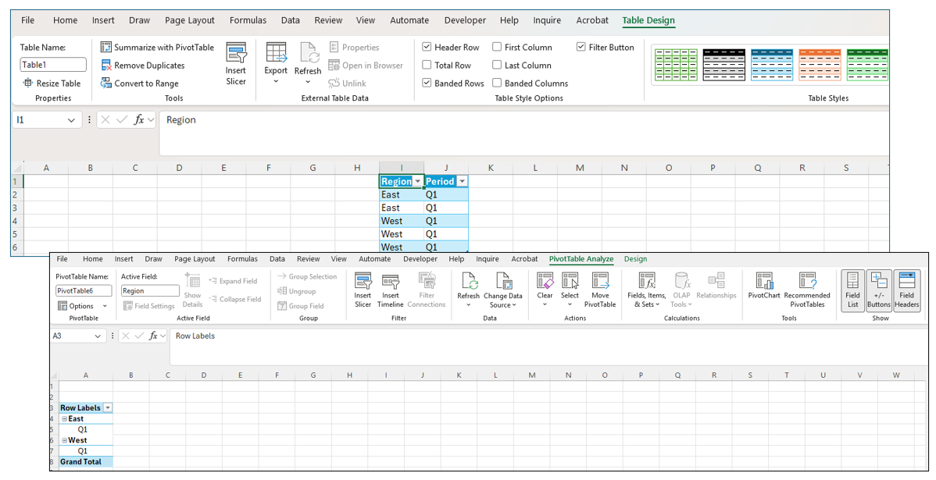The image size is (936, 480).
Task: Enable the Total Row checkbox
Action: [427, 65]
